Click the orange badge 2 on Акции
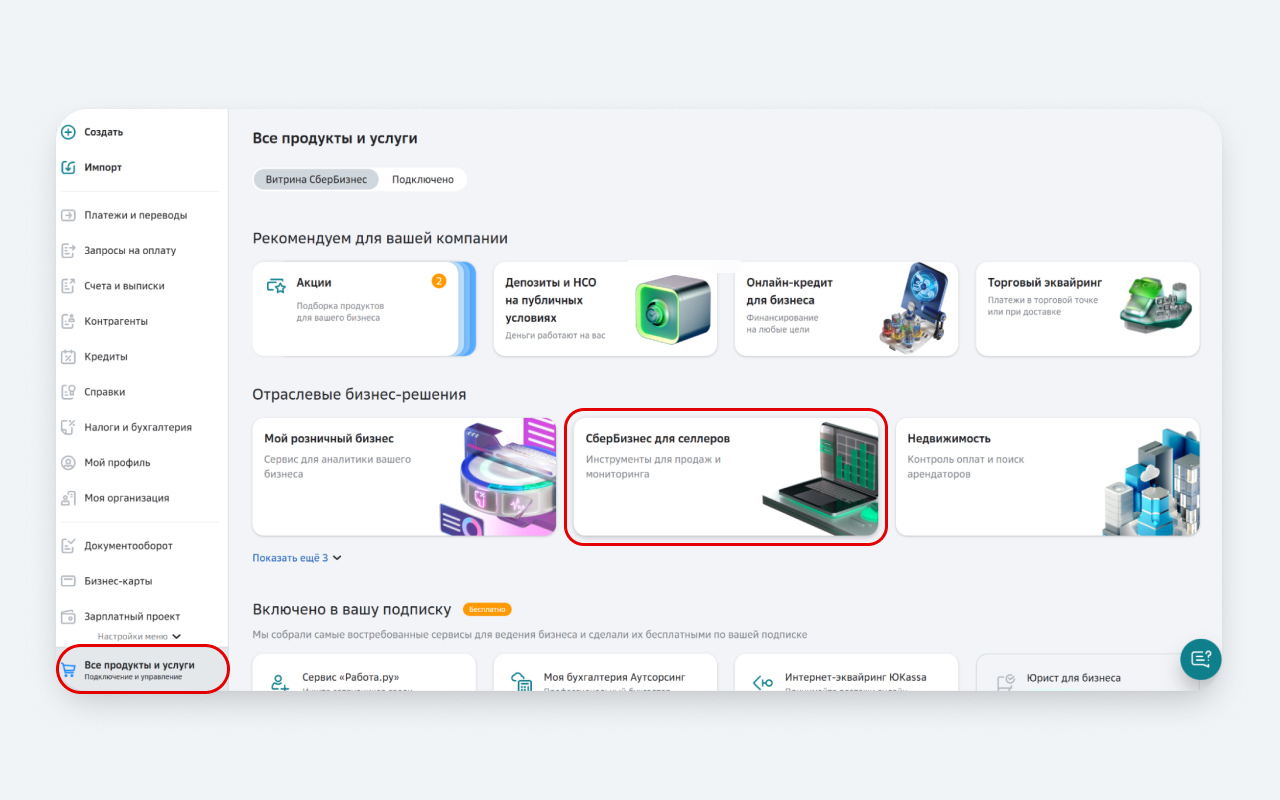This screenshot has height=800, width=1280. coord(439,281)
